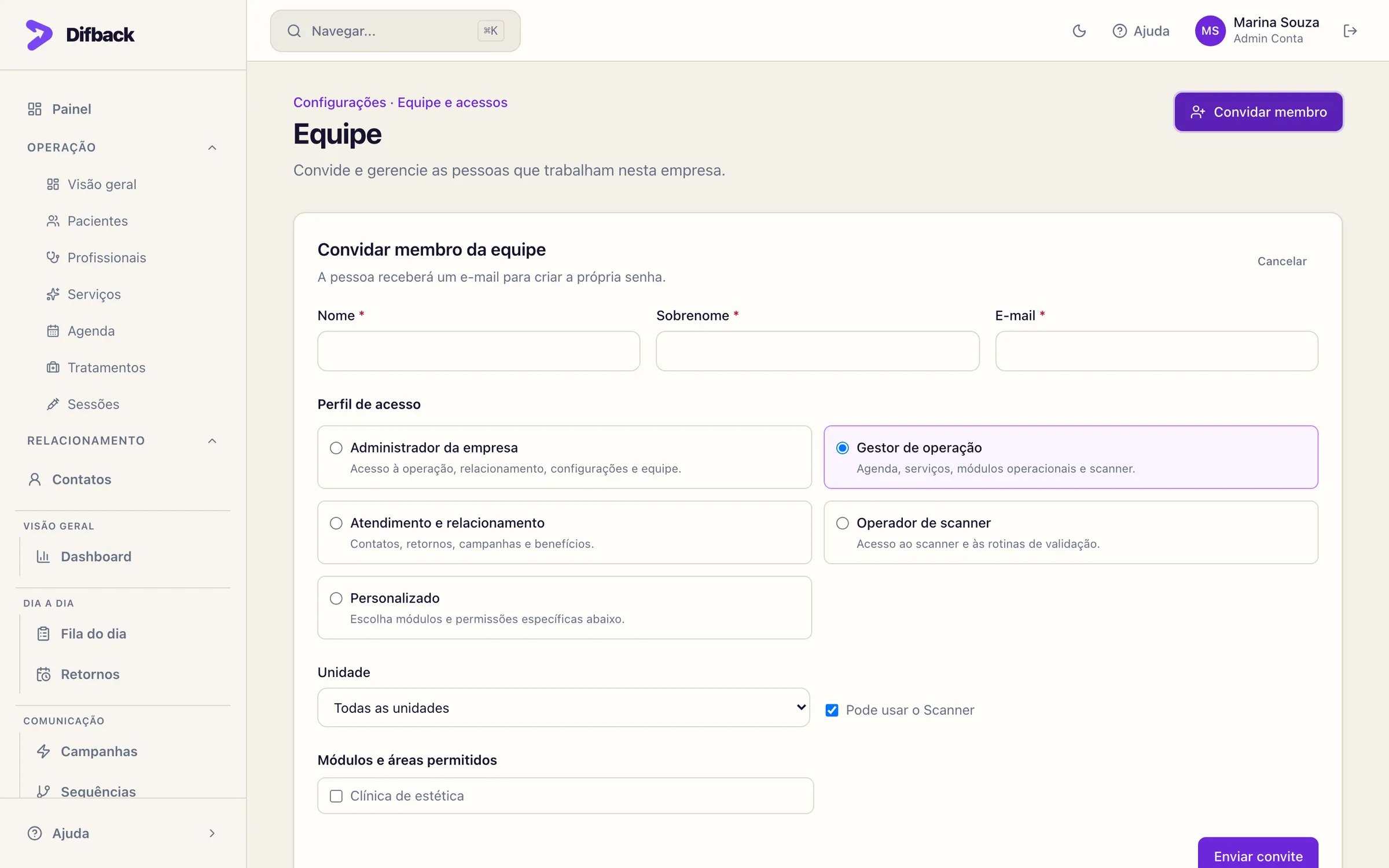Click the Fila do dia clipboard icon
Image resolution: width=1389 pixels, height=868 pixels.
coord(43,634)
